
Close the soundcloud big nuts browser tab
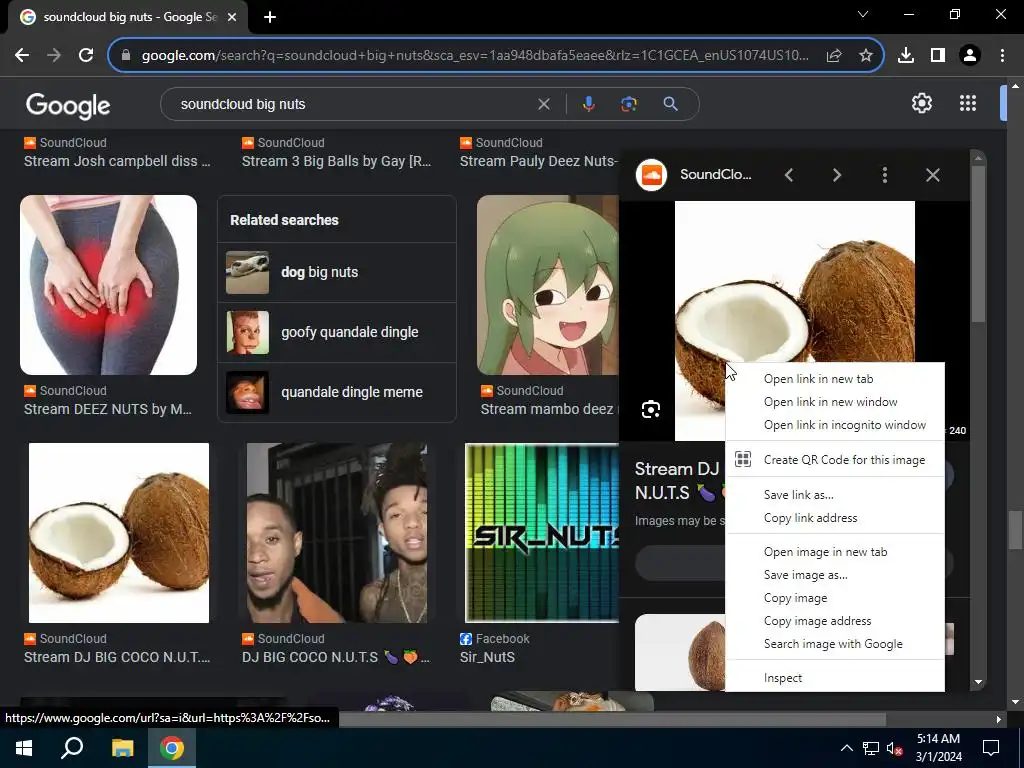(232, 17)
